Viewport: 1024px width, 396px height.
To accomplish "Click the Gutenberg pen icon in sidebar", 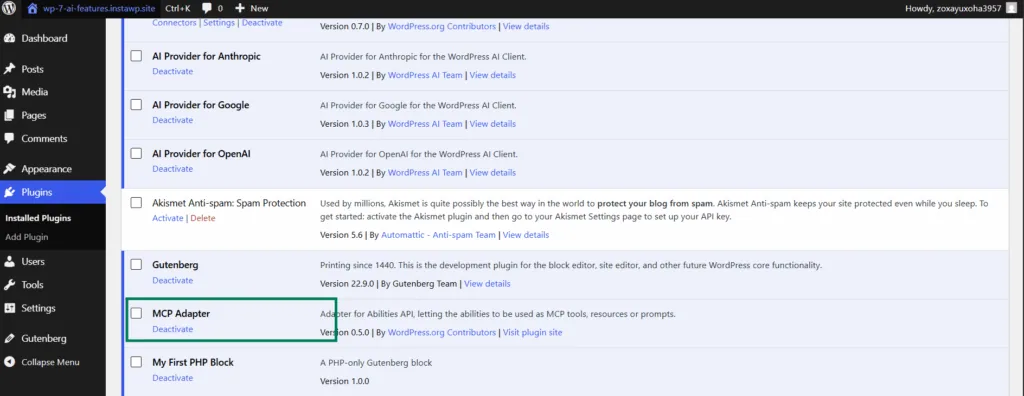I will tap(10, 338).
